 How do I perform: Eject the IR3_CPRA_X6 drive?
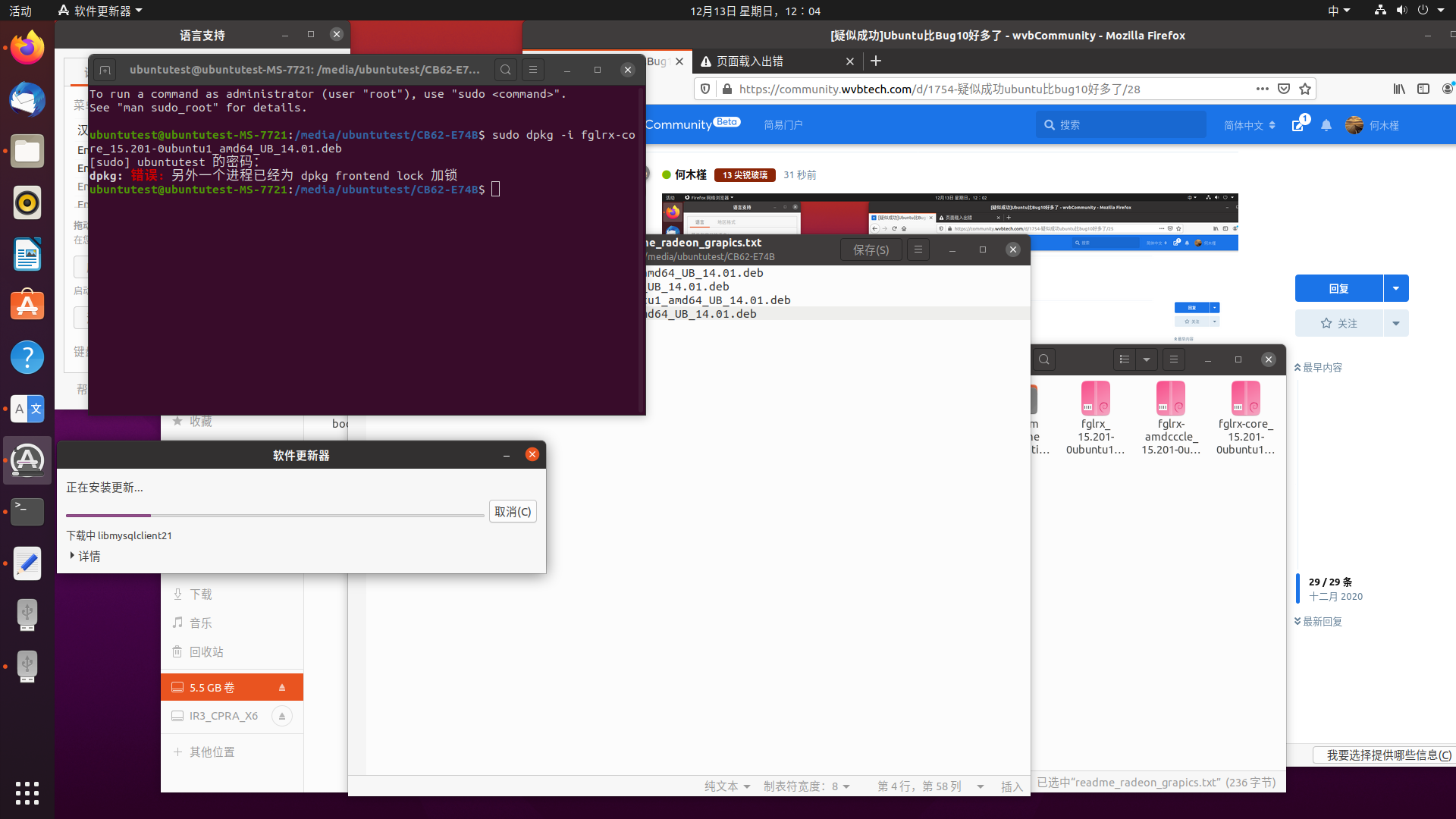coord(282,716)
